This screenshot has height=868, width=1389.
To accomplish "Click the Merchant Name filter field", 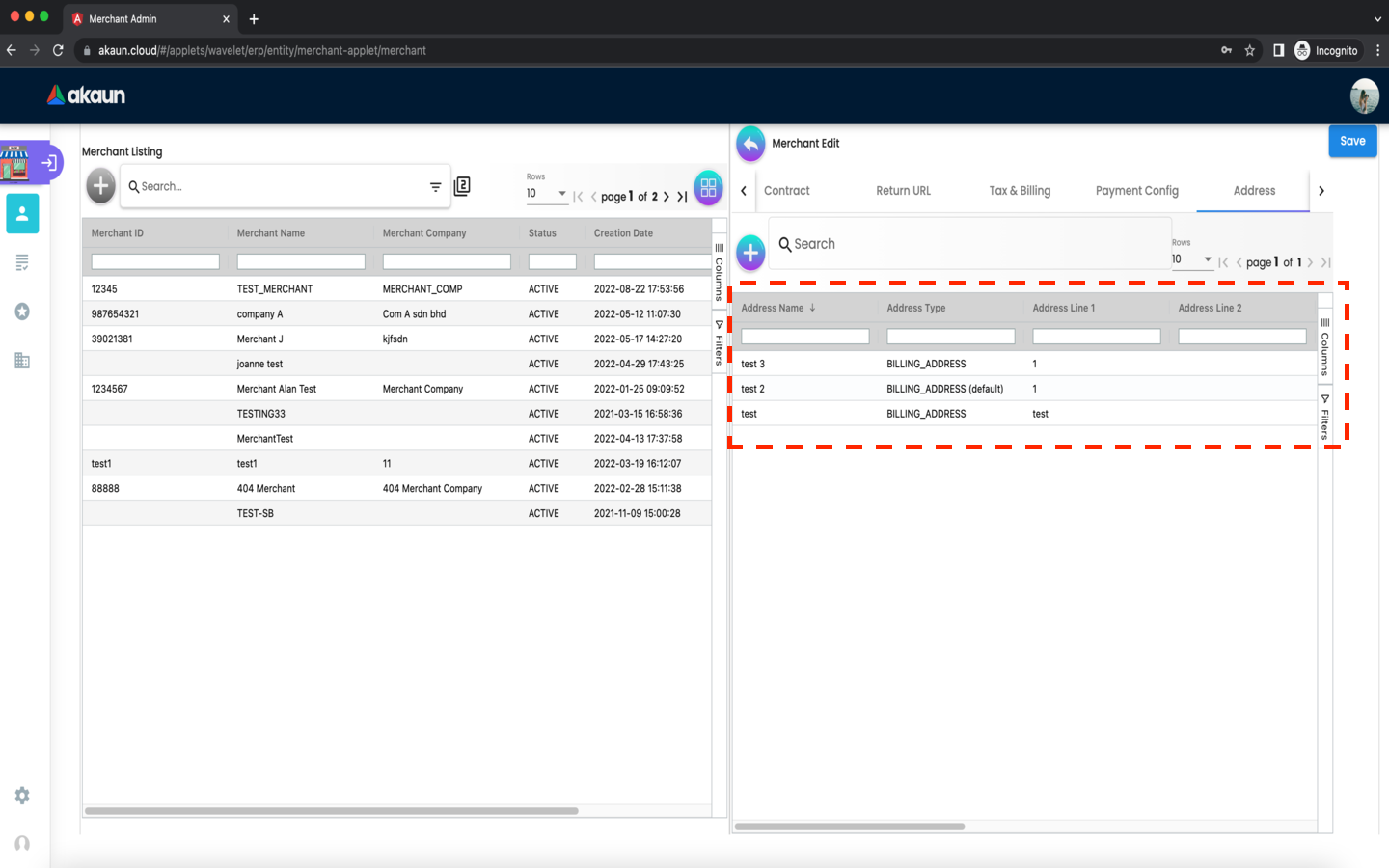I will [301, 261].
